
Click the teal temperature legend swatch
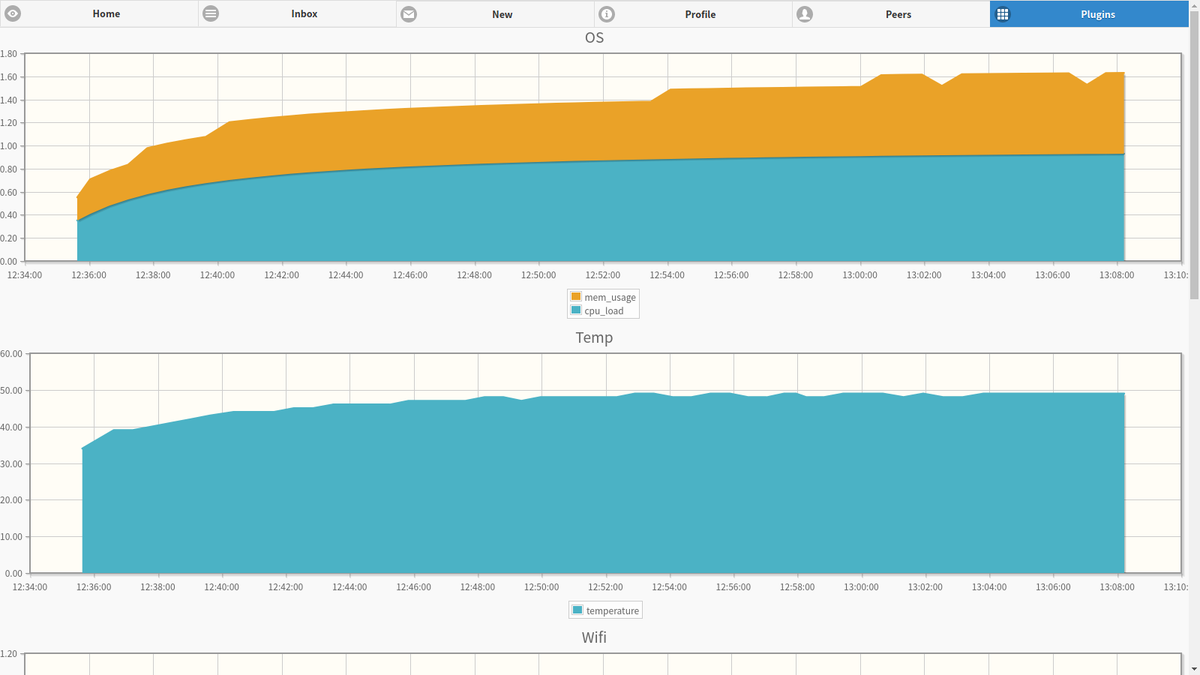coord(578,610)
